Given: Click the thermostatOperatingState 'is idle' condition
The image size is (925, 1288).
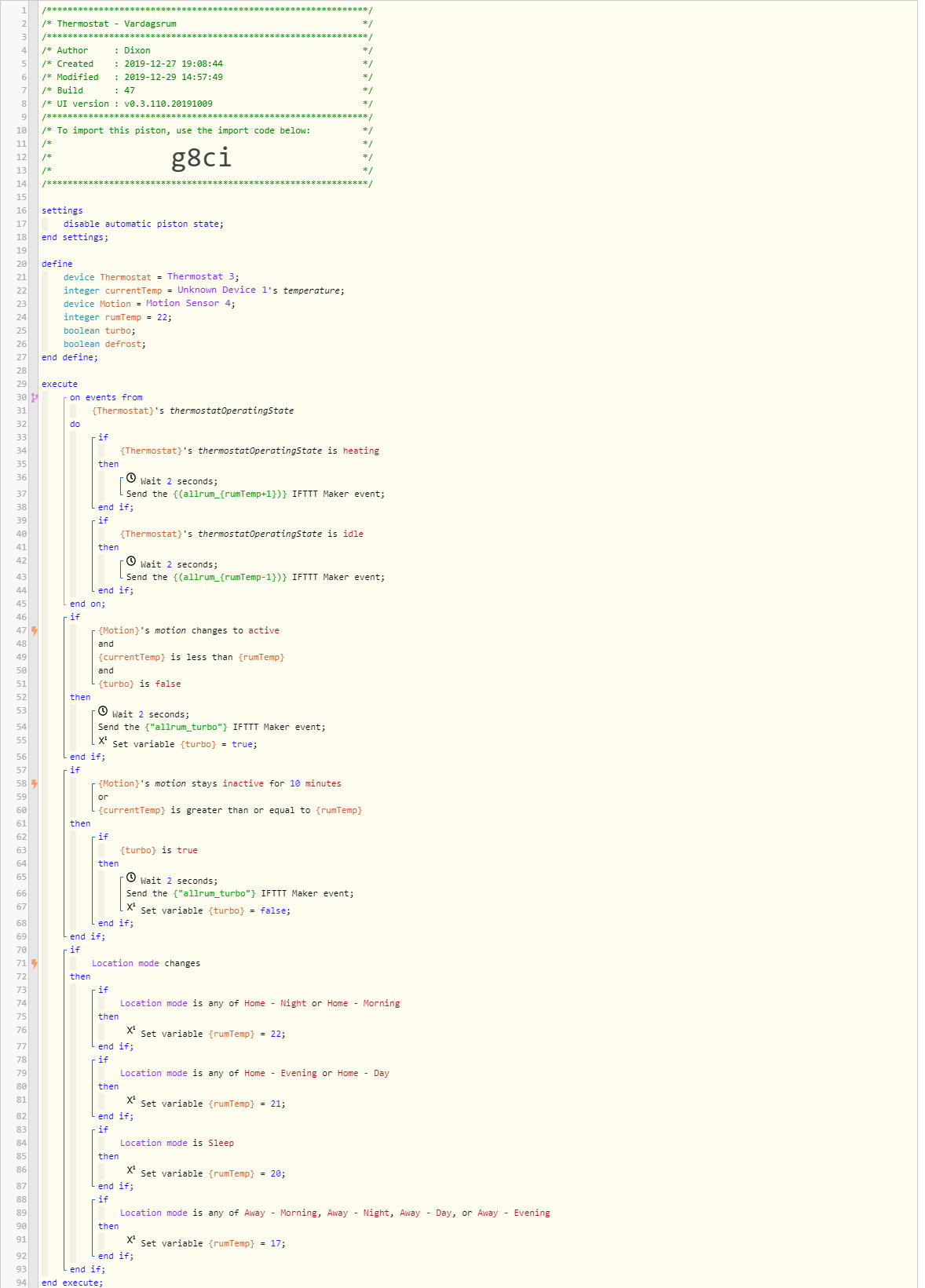Looking at the screenshot, I should (242, 534).
